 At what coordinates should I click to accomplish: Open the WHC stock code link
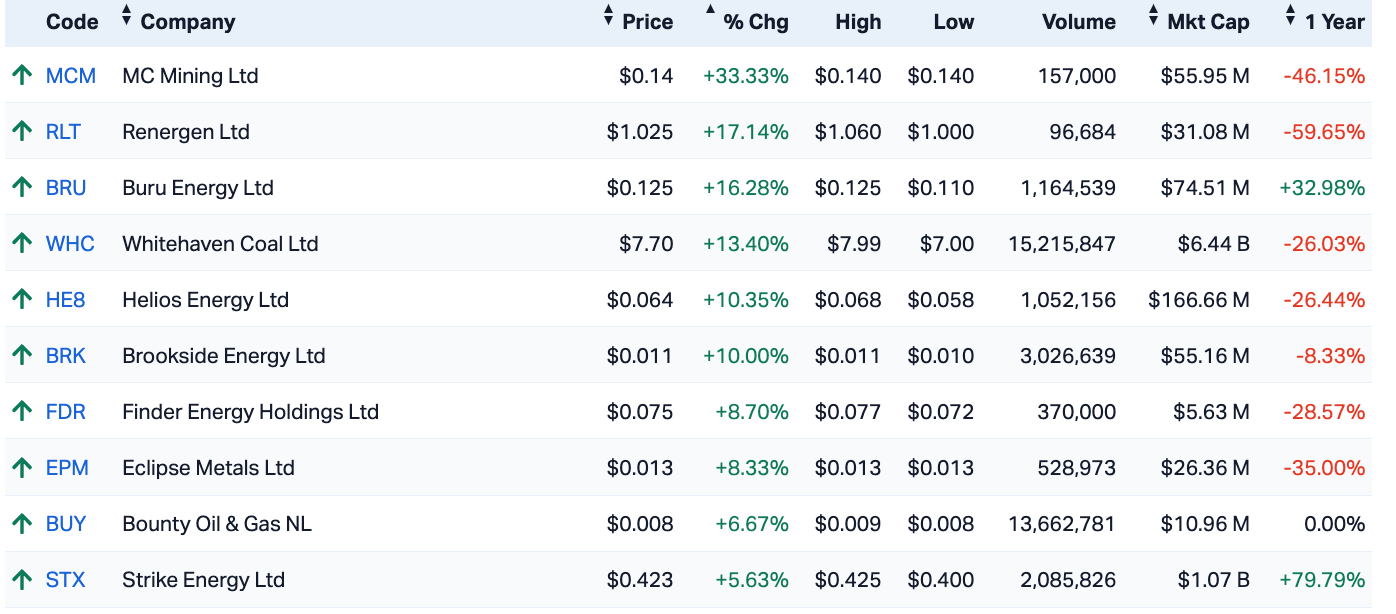(x=70, y=244)
